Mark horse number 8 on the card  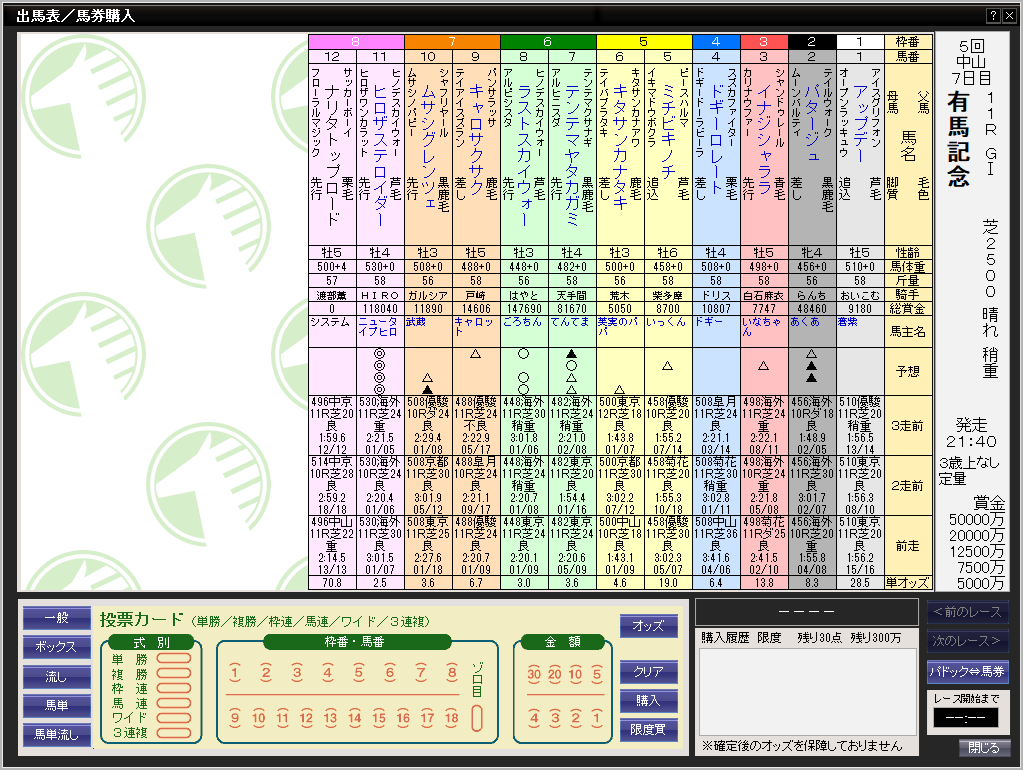pyautogui.click(x=451, y=673)
